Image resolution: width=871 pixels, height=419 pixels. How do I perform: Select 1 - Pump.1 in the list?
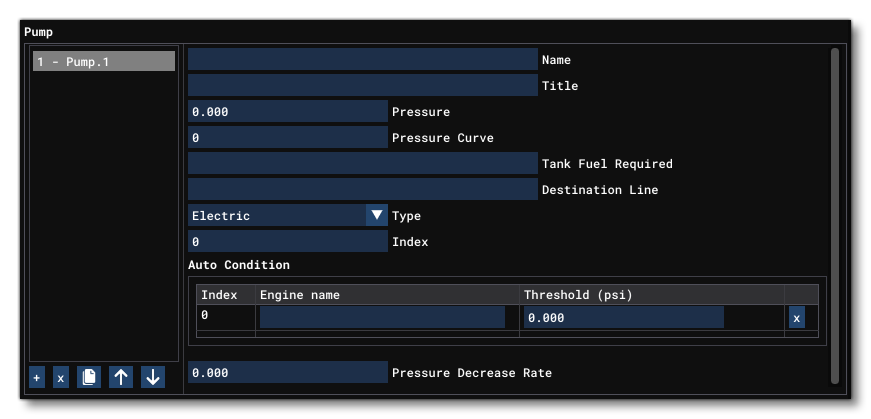coord(103,62)
